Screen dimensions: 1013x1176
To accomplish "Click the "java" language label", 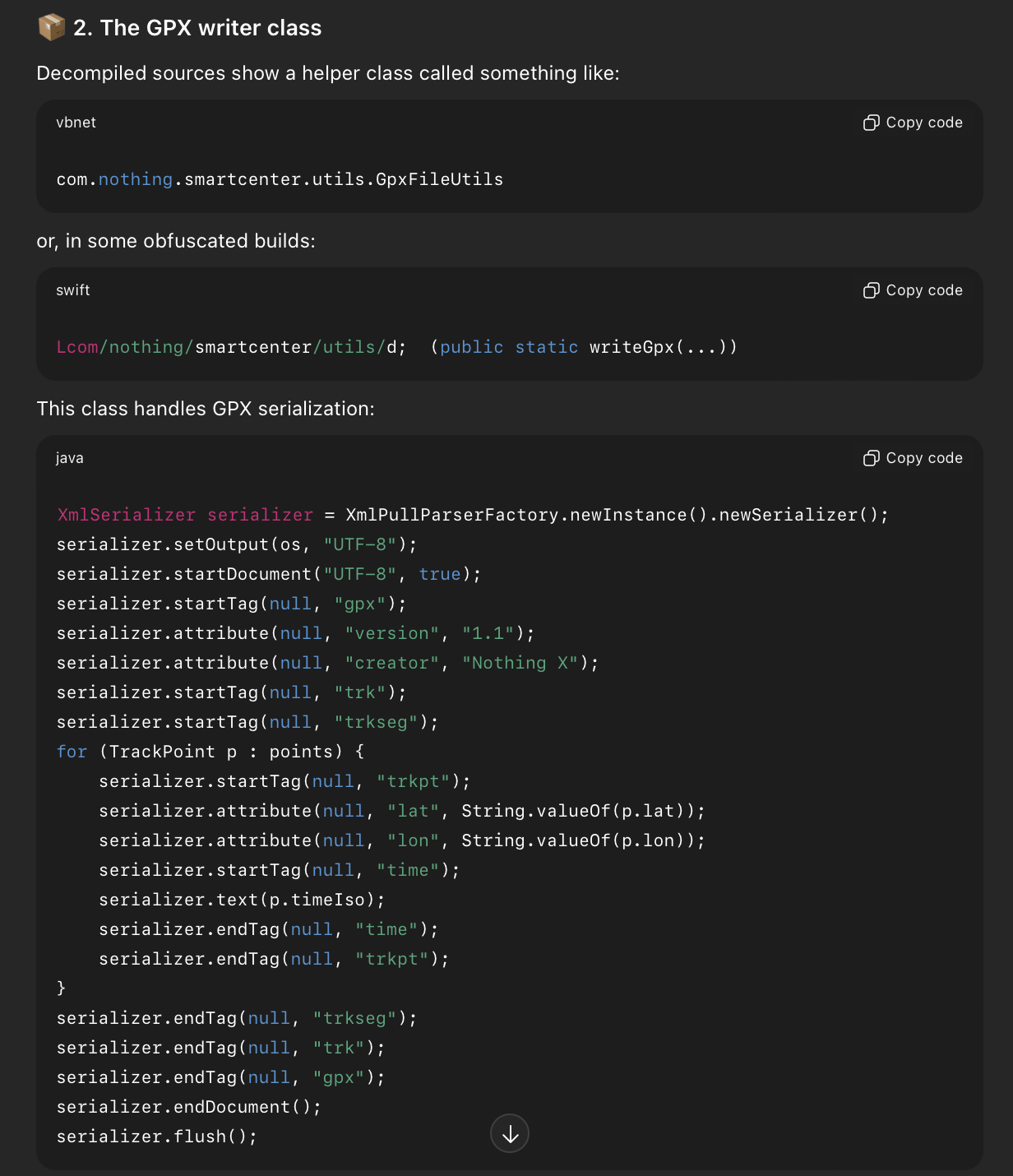I will click(69, 458).
